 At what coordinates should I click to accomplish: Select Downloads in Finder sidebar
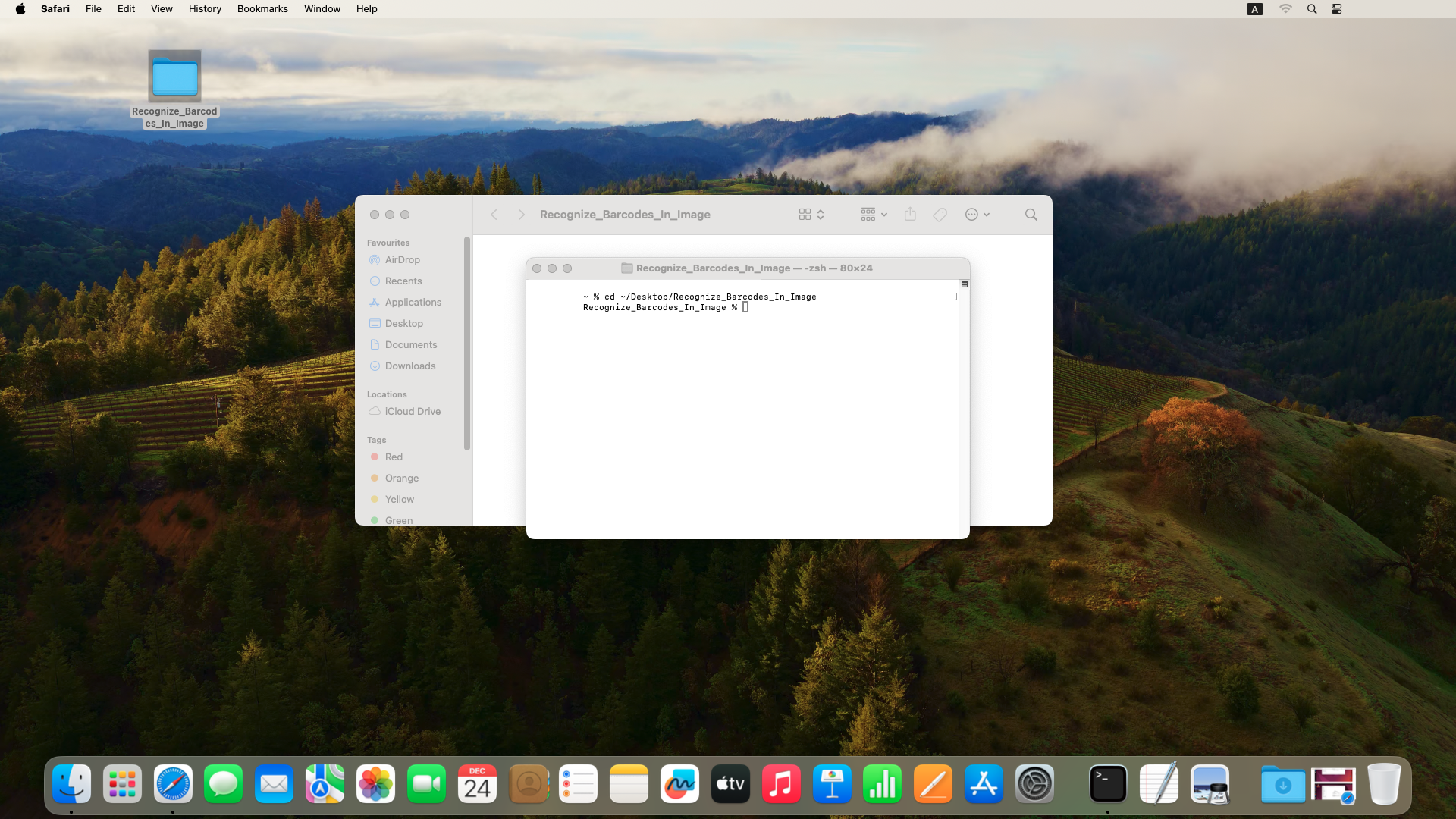[409, 366]
